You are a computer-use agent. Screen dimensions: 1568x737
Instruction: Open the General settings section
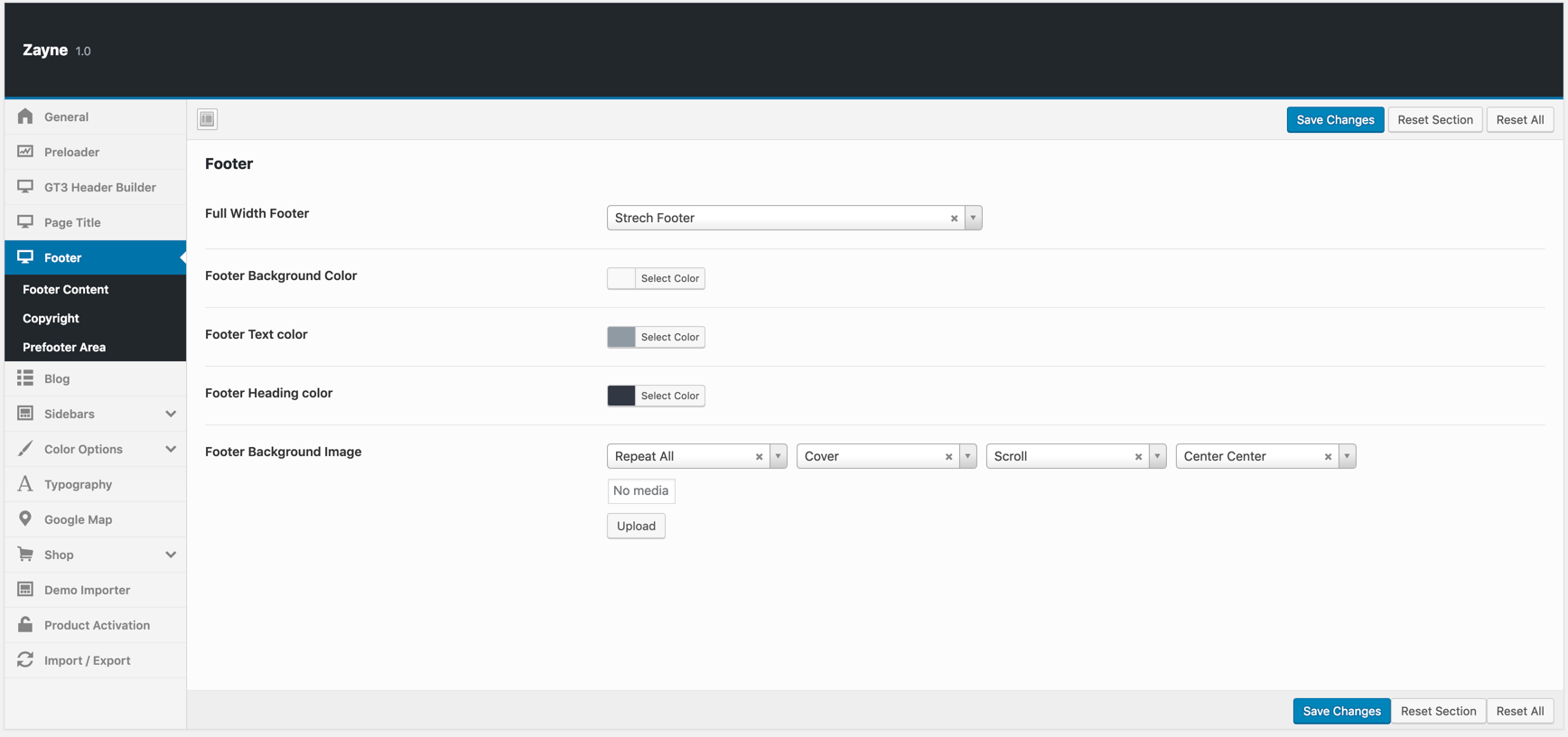[x=95, y=117]
